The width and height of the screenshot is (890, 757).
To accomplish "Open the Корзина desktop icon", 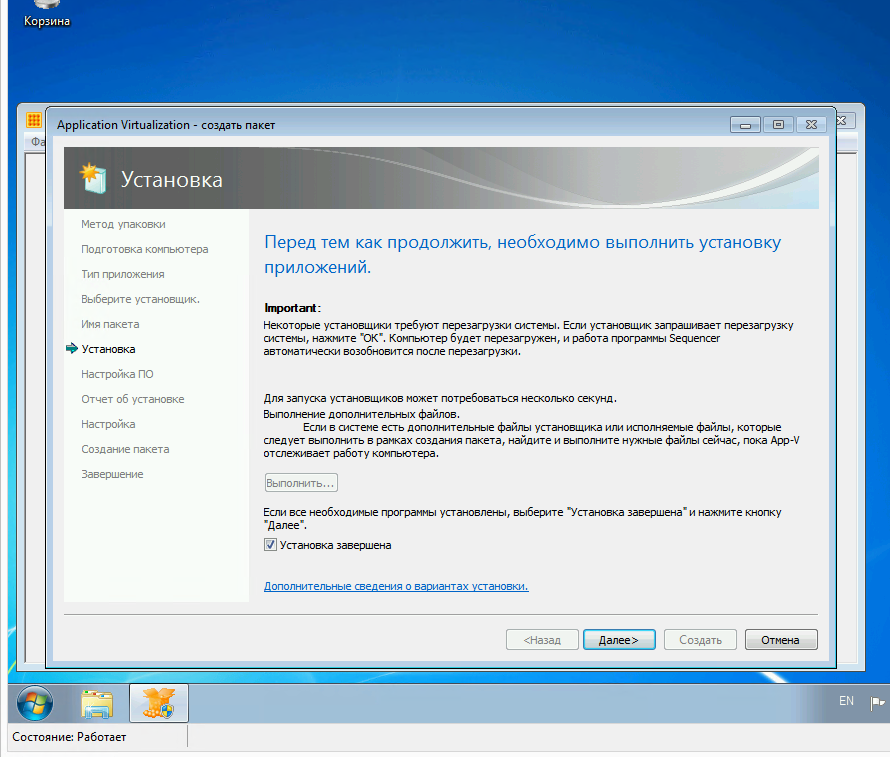I will 47,14.
